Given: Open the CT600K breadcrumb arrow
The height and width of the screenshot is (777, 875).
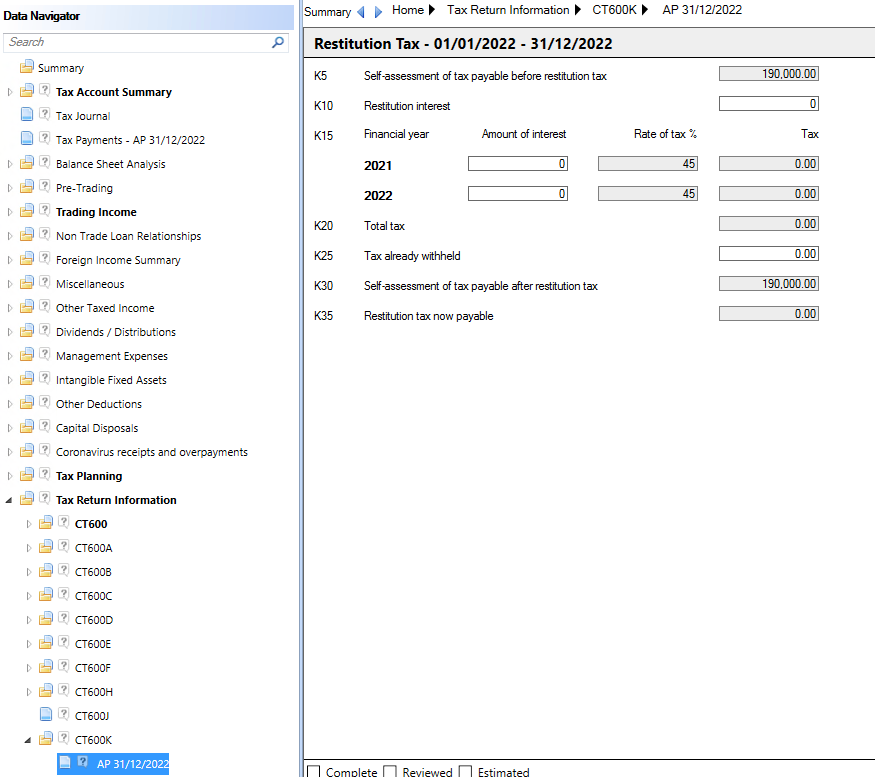Looking at the screenshot, I should (x=645, y=10).
